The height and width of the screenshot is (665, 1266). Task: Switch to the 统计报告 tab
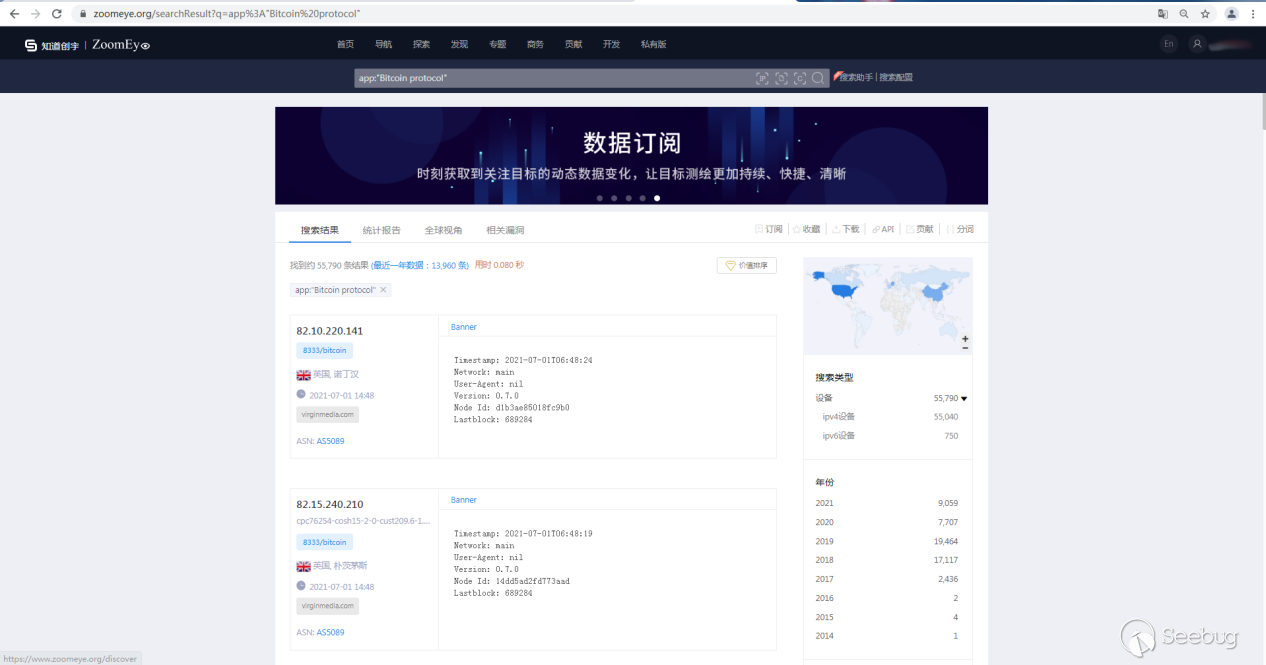tap(381, 230)
